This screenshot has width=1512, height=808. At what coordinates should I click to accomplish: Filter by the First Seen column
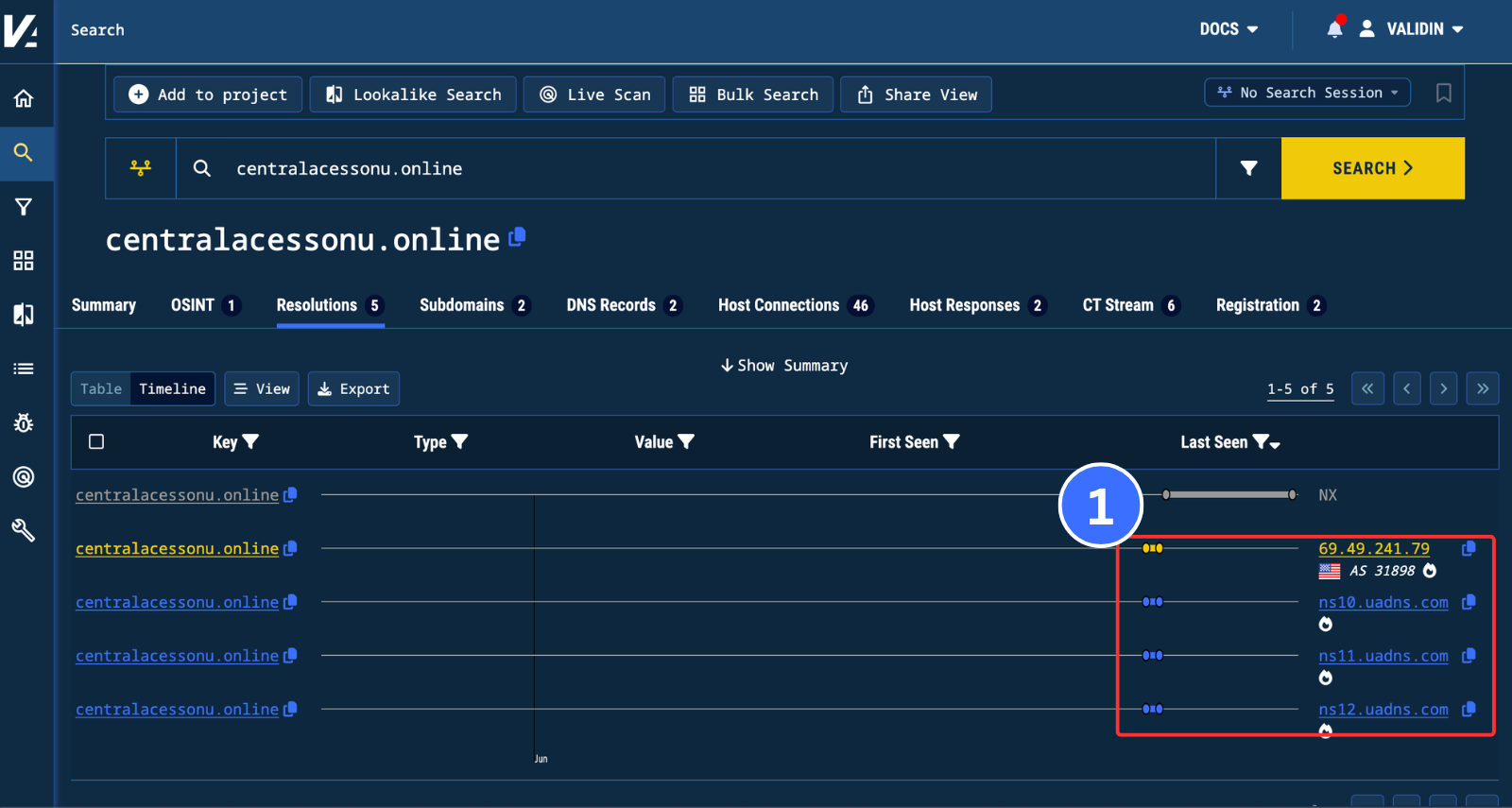[x=952, y=441]
